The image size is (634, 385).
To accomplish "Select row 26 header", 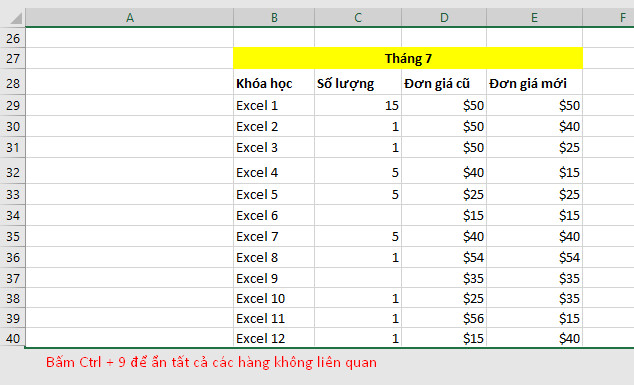I will tap(13, 38).
